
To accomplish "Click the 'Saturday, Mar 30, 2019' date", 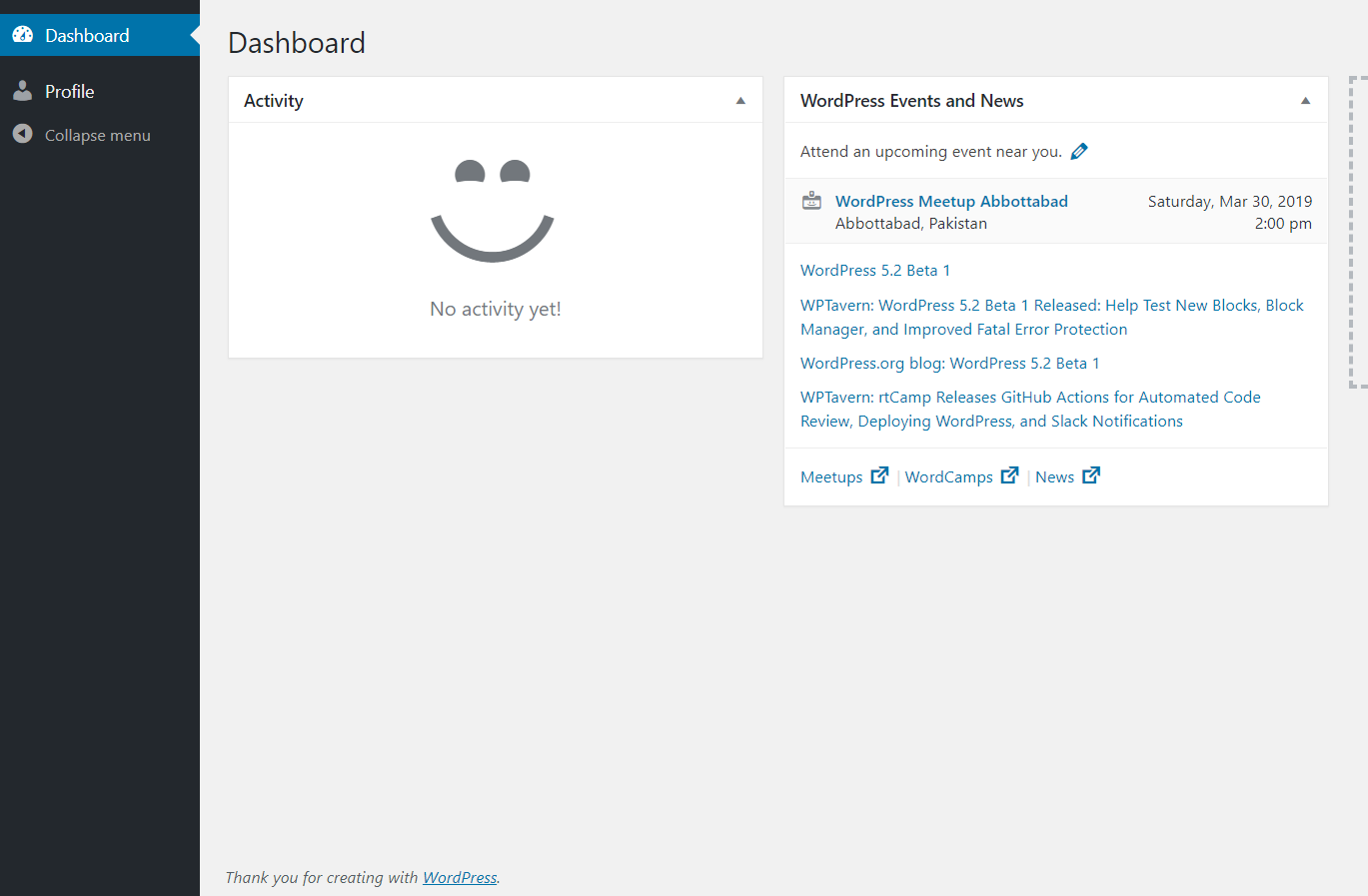I will point(1230,201).
